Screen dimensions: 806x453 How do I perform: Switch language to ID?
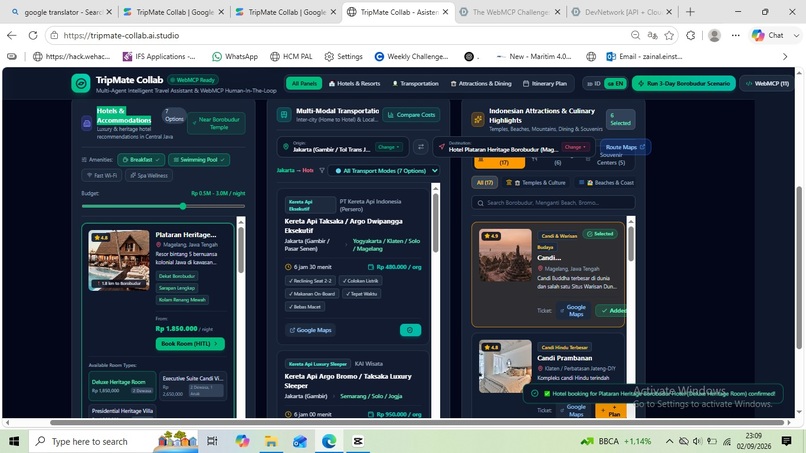pos(594,83)
